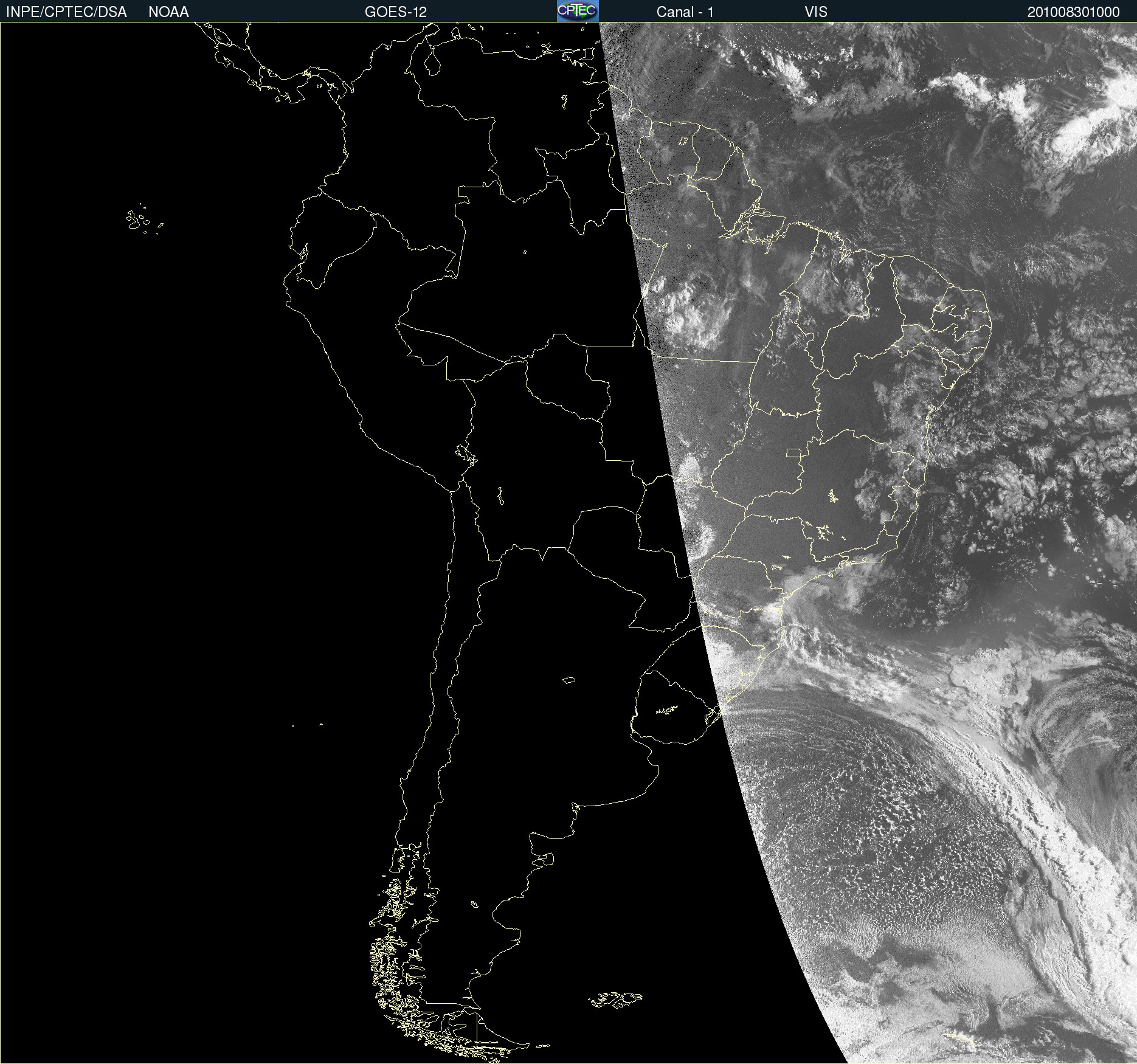Click the NOAA label in the header
Screen dimensions: 1137x1064
168,12
